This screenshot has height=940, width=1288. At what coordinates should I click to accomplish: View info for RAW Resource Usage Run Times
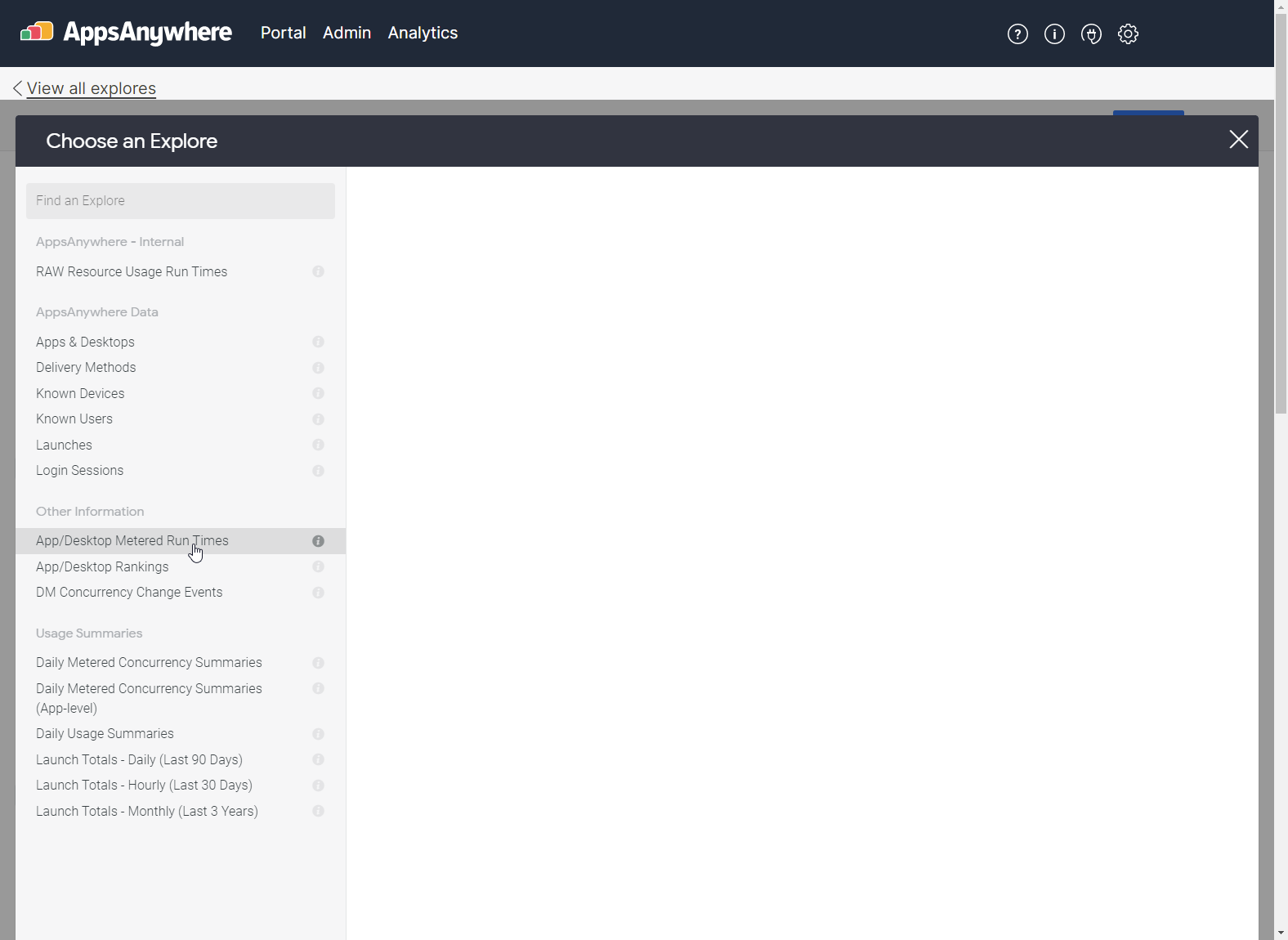[x=318, y=271]
